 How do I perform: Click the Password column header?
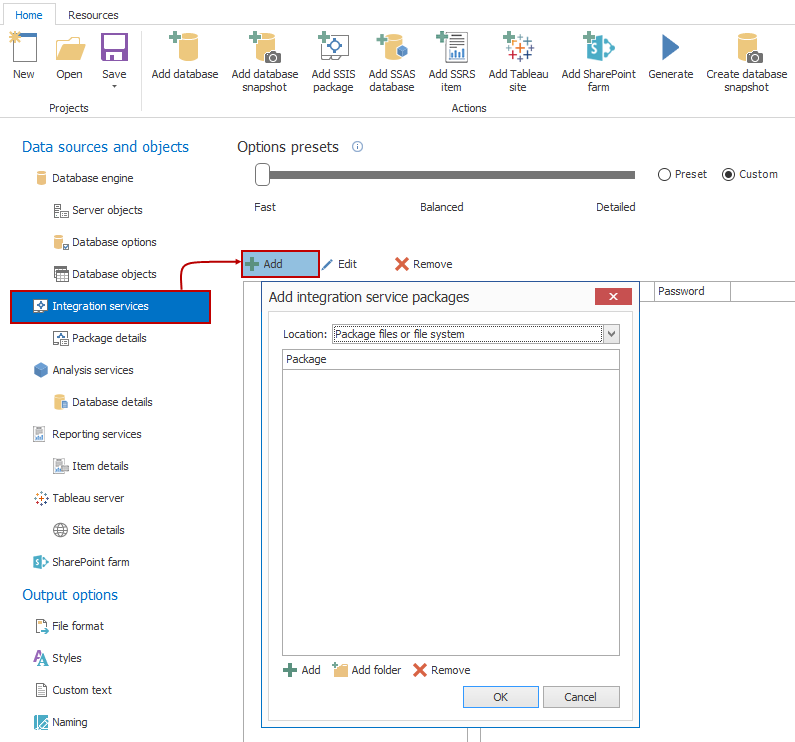coord(692,291)
